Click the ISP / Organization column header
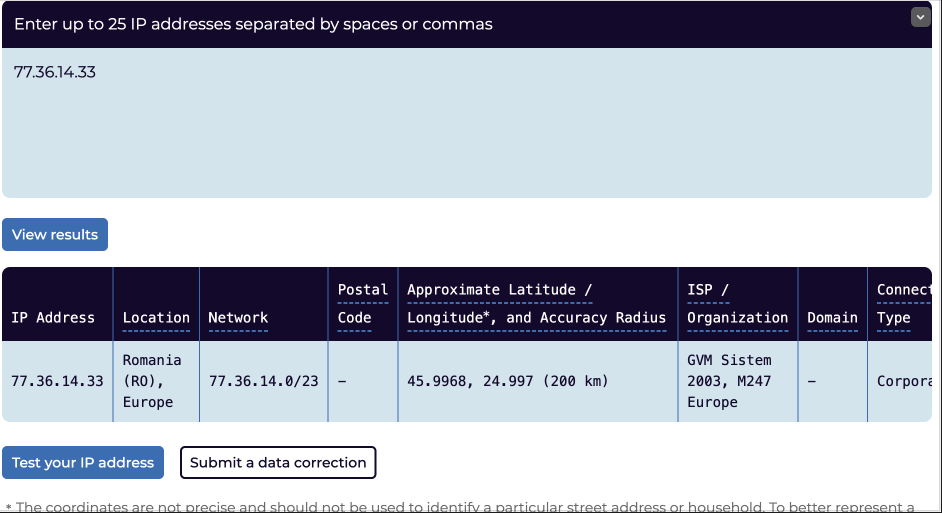The width and height of the screenshot is (942, 513). click(737, 304)
